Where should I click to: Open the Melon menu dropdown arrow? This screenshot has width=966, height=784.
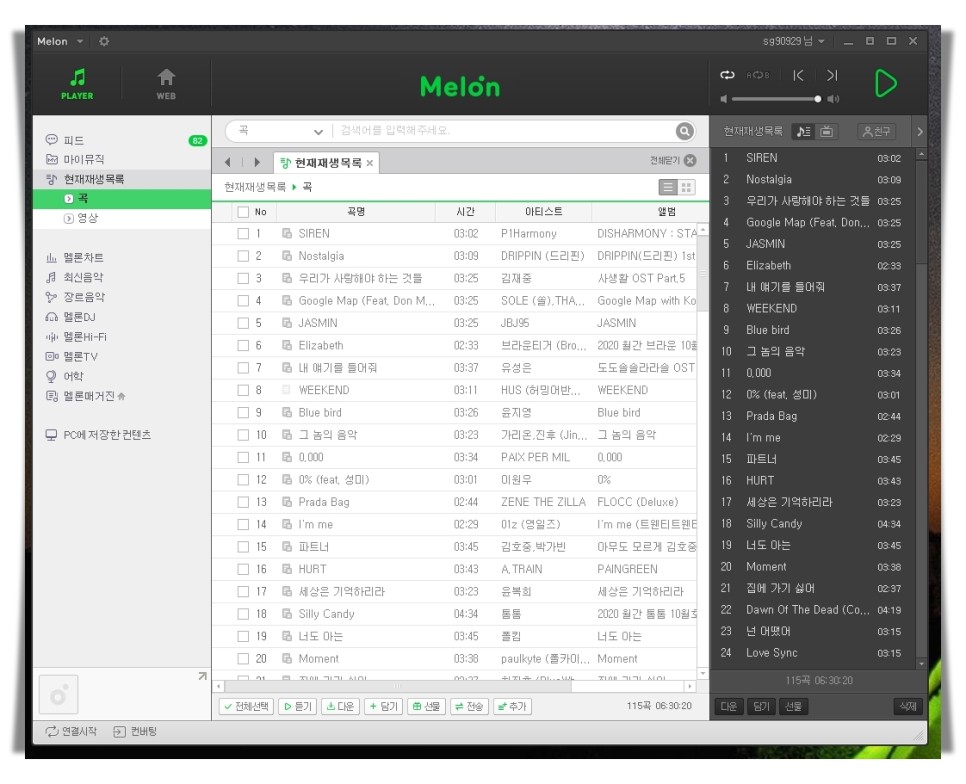80,41
